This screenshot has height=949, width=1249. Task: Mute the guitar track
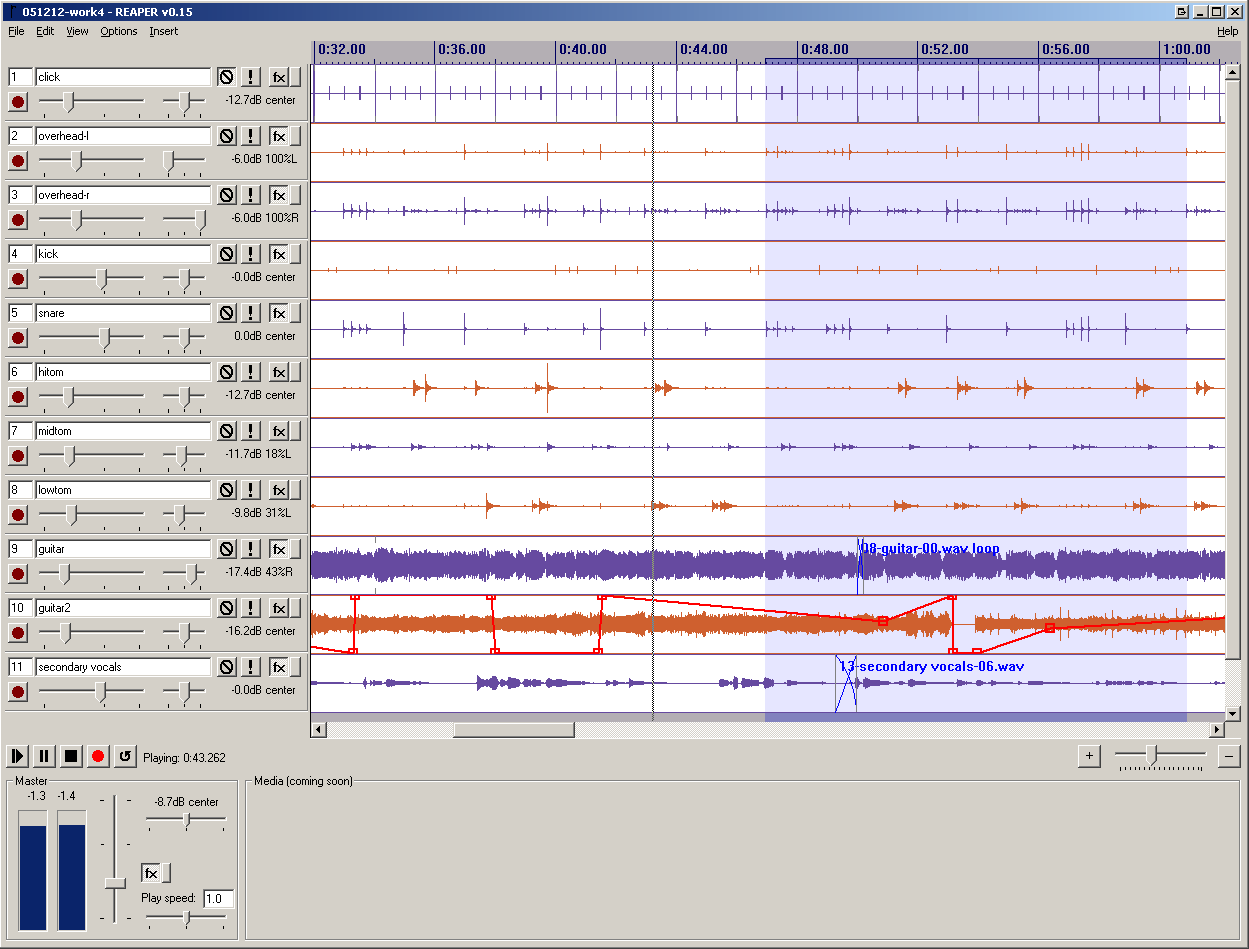[227, 549]
